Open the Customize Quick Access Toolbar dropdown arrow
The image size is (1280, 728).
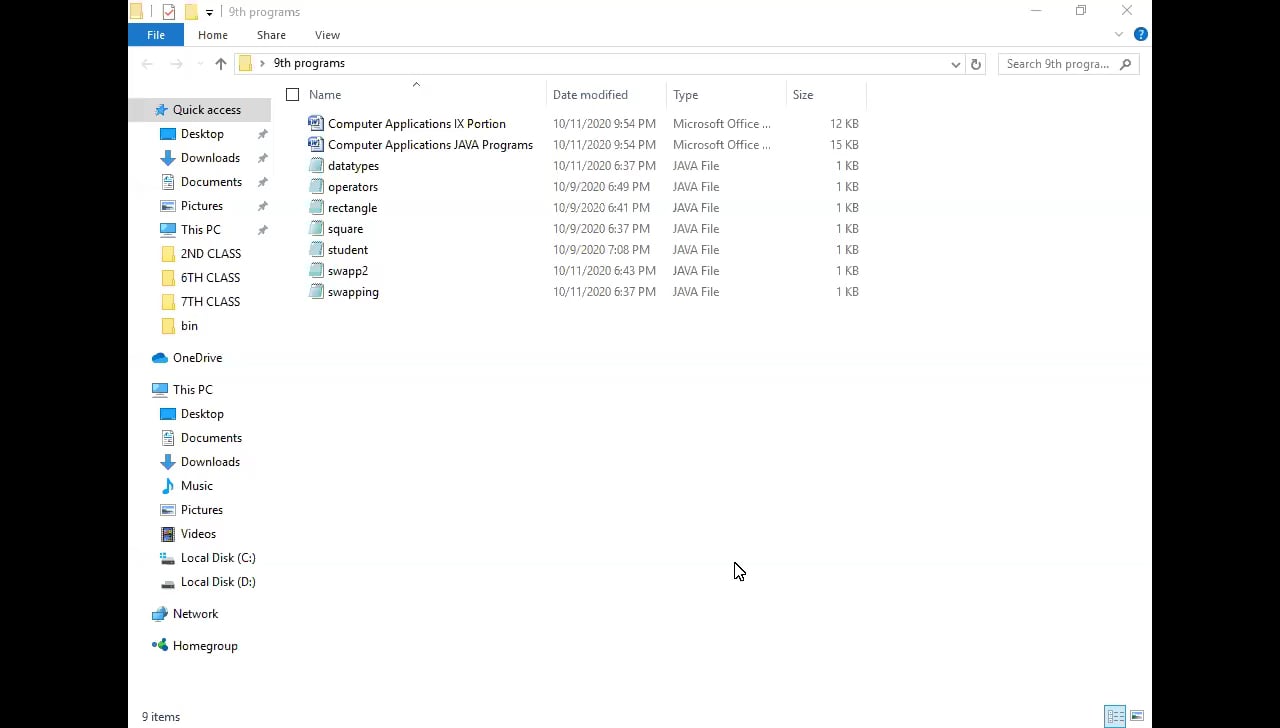pyautogui.click(x=209, y=12)
